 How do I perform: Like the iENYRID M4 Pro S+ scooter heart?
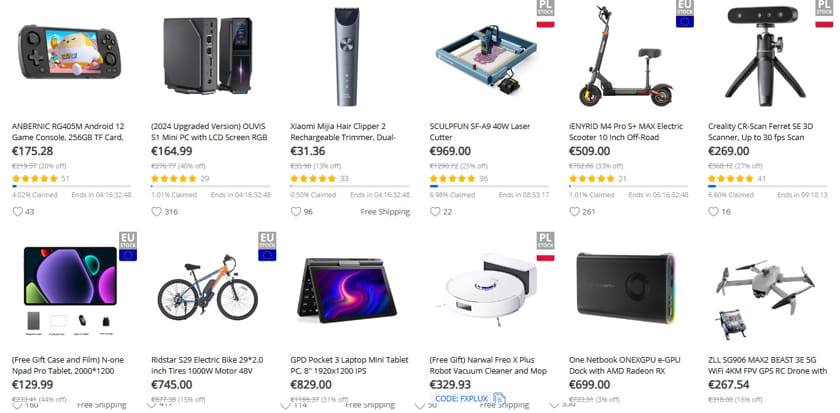574,212
